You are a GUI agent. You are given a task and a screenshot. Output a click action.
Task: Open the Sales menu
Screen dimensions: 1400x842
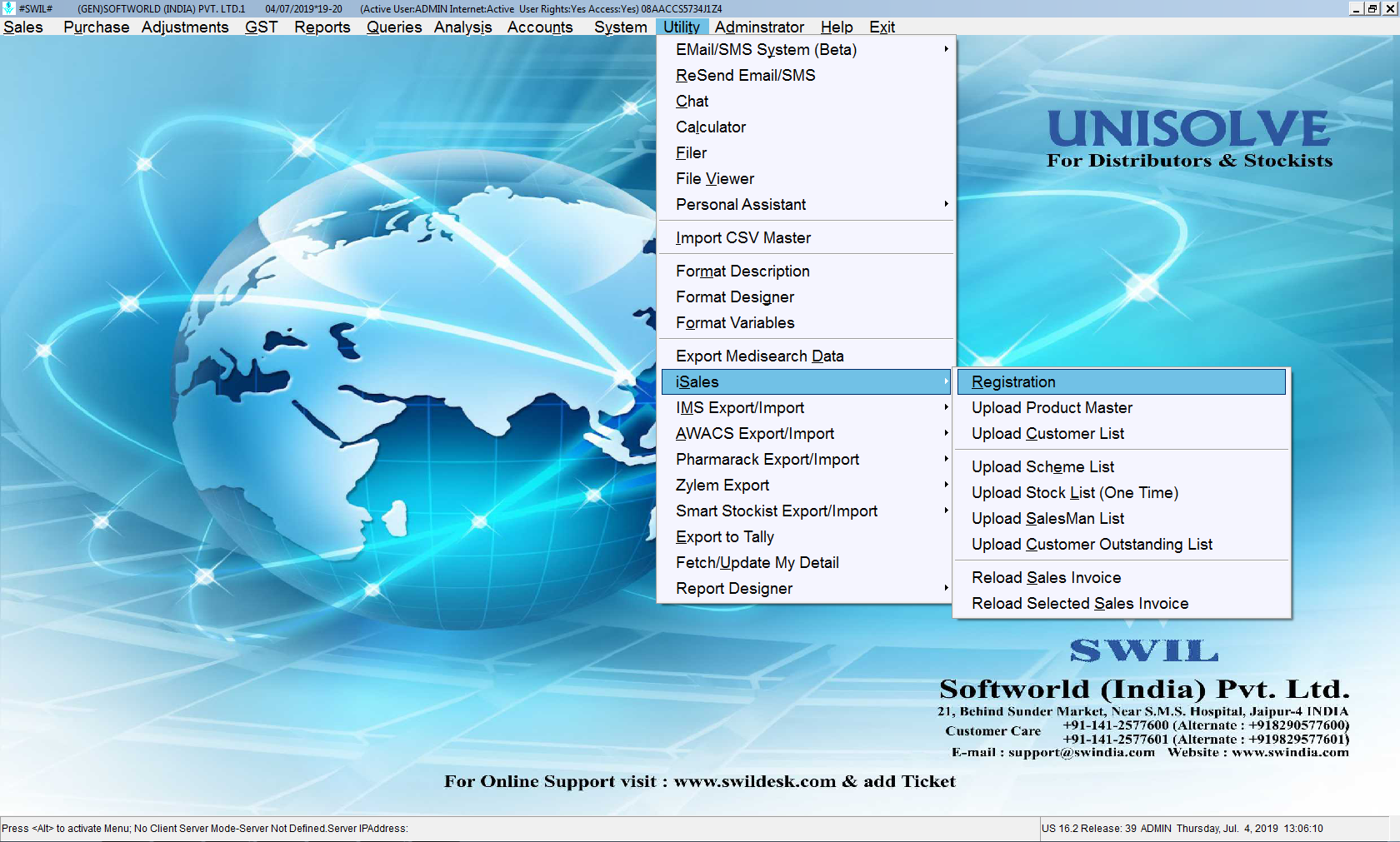click(x=23, y=27)
